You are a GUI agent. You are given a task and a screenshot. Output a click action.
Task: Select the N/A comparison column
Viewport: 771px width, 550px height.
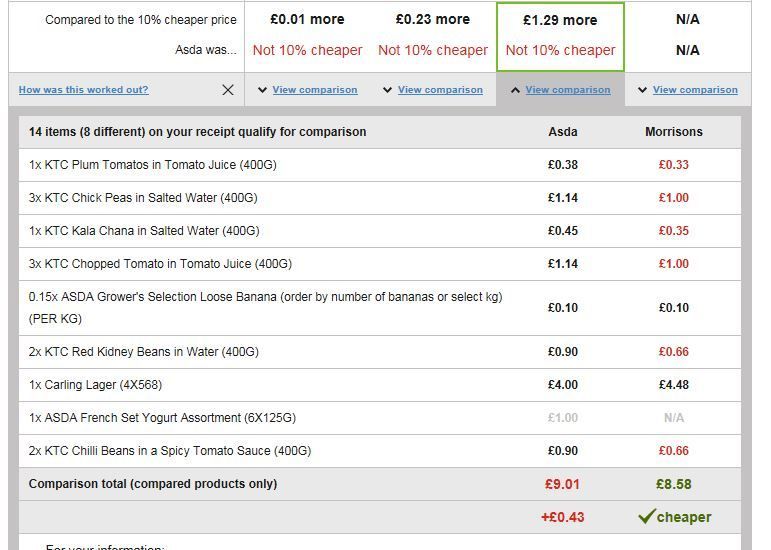[687, 35]
